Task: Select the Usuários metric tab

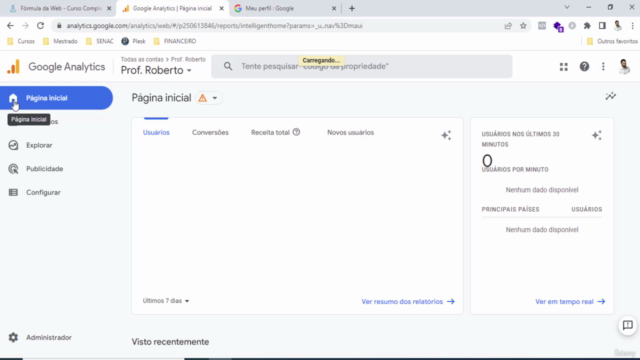Action: point(156,133)
